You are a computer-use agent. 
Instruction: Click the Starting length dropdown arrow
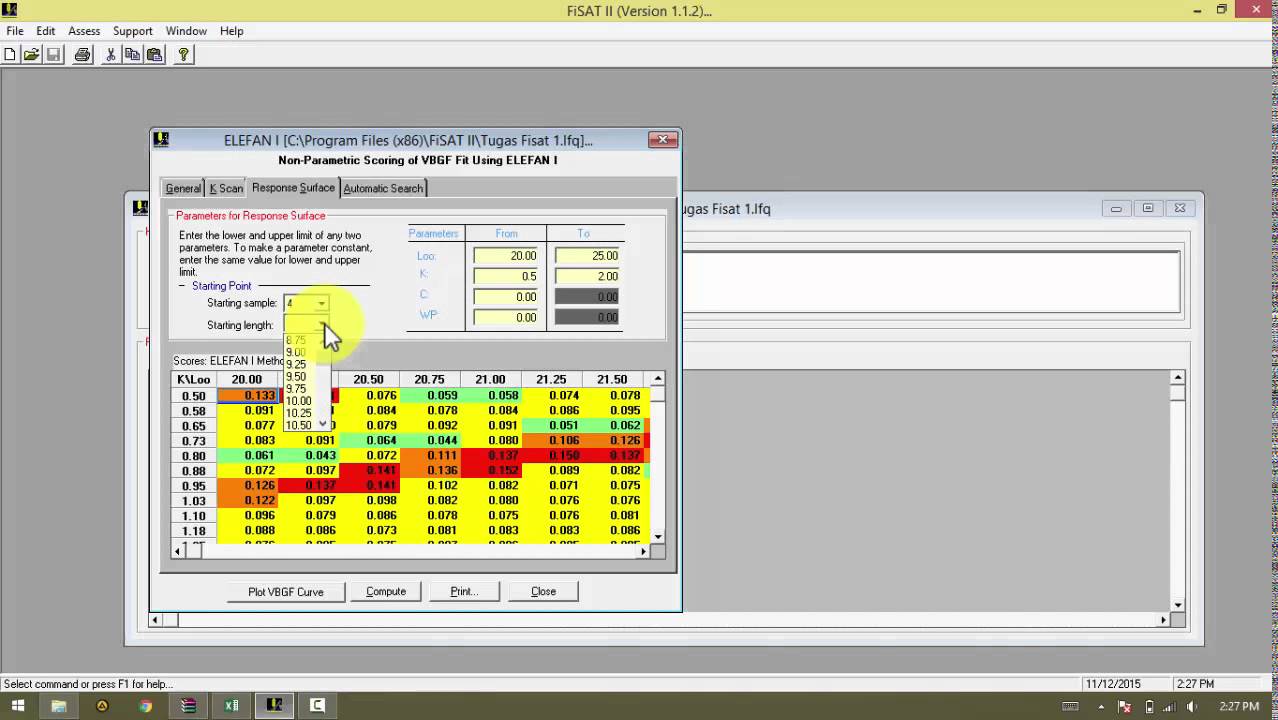pyautogui.click(x=321, y=325)
